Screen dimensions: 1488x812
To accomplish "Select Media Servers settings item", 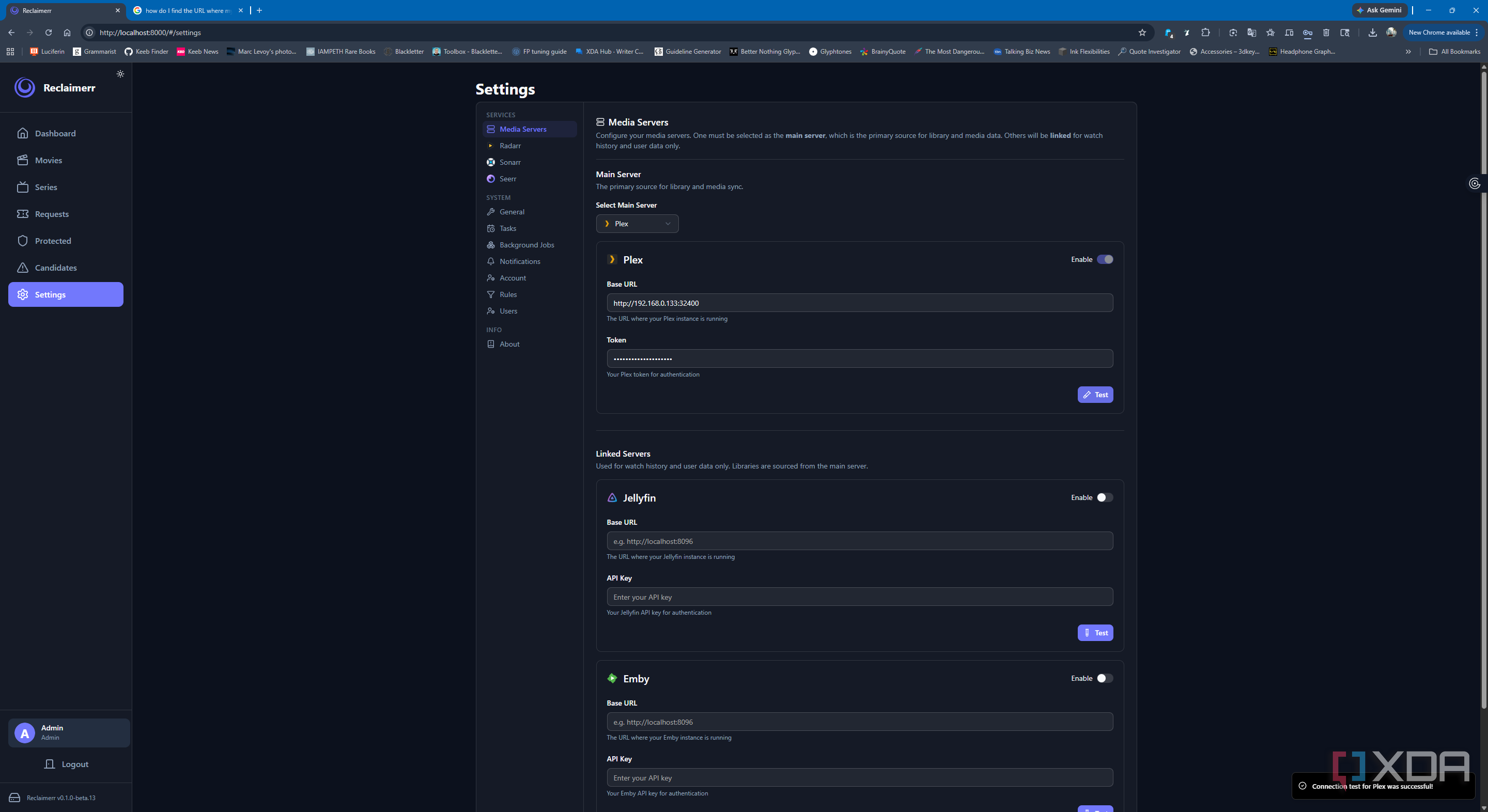I will pos(529,129).
